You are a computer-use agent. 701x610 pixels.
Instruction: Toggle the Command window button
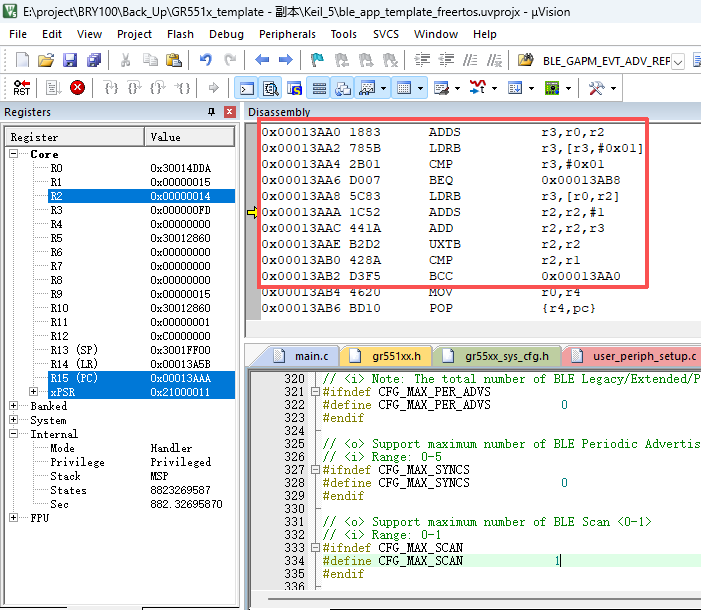[246, 88]
